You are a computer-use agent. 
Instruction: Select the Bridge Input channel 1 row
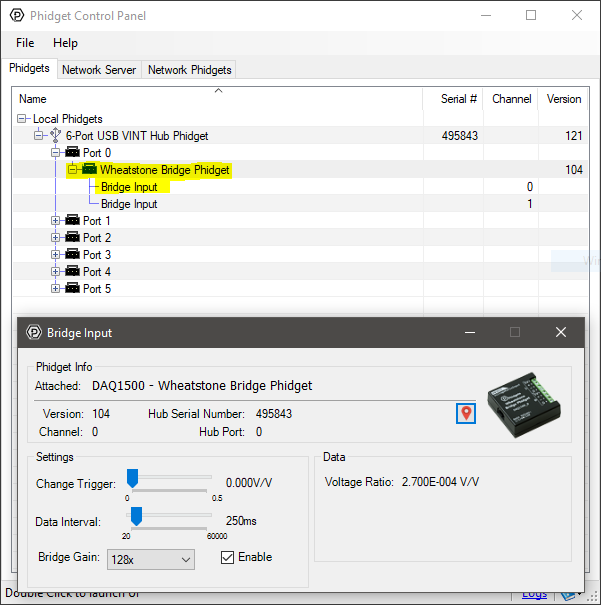(129, 204)
